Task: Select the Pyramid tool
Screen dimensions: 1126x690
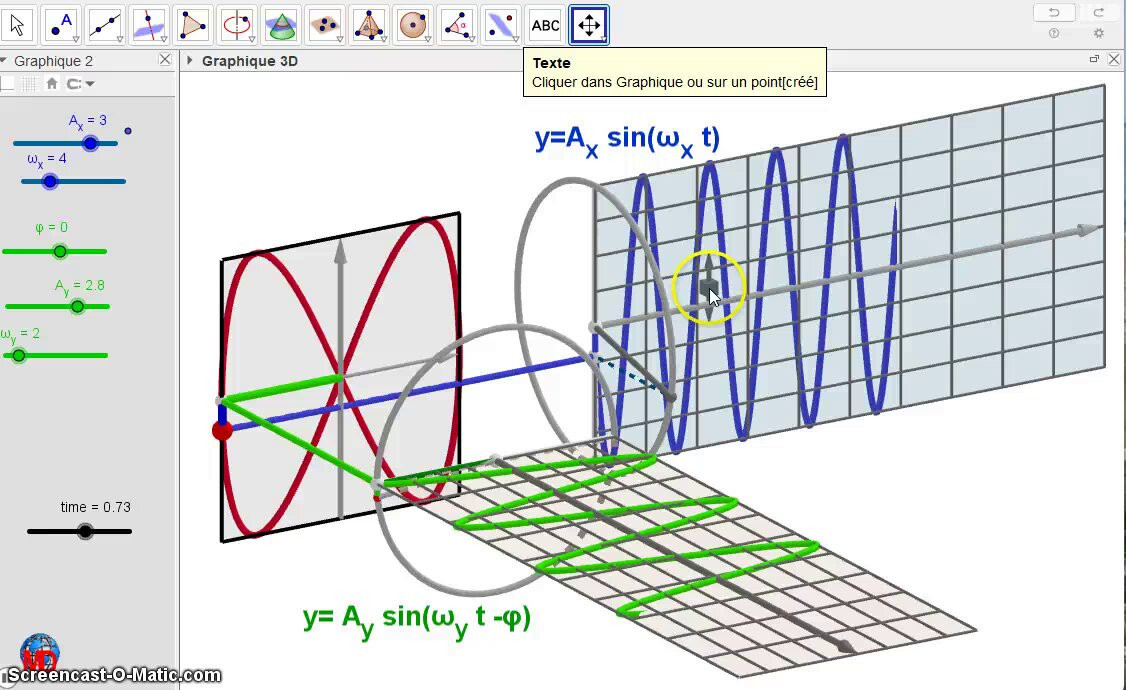Action: (368, 25)
